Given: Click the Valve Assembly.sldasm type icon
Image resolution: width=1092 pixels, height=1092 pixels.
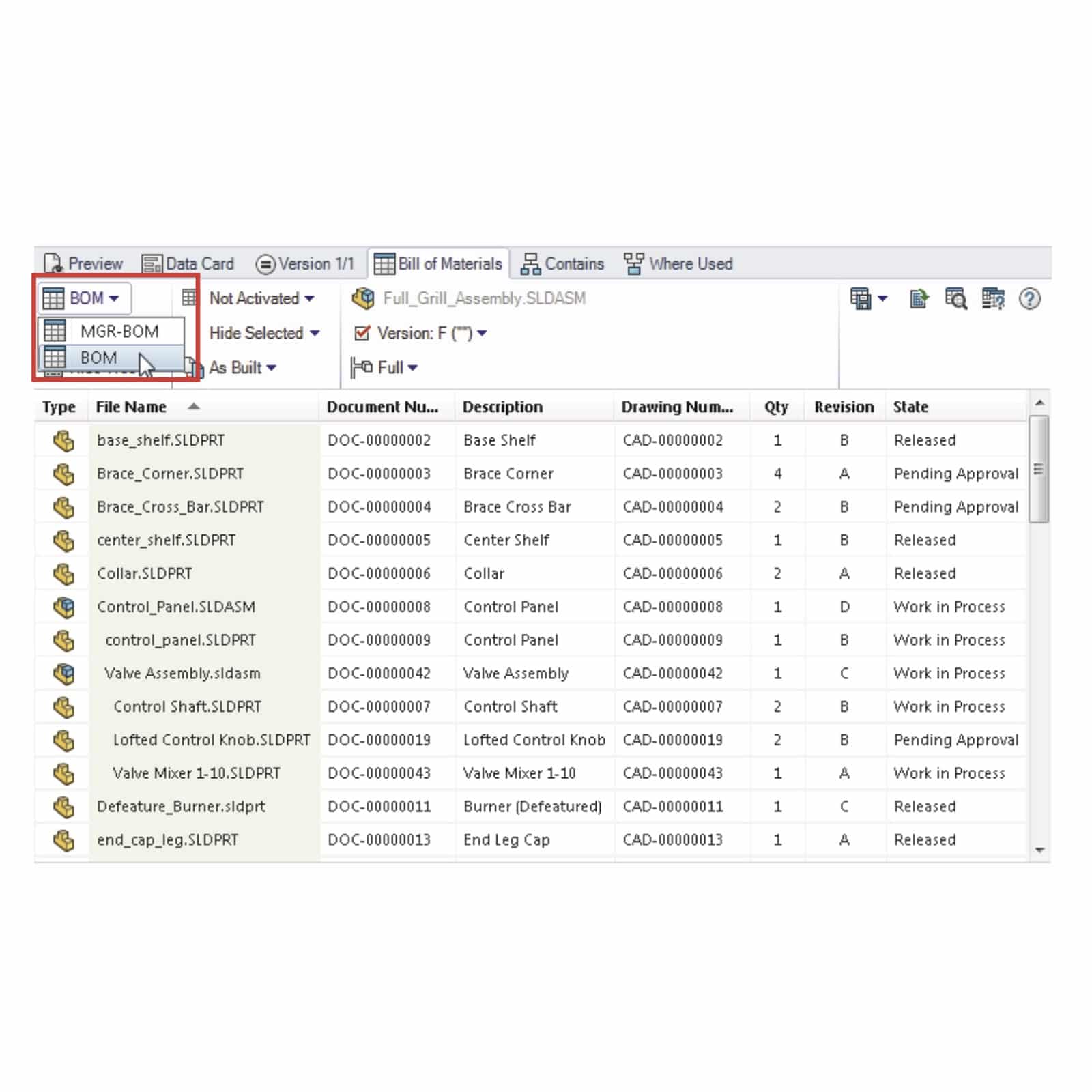Looking at the screenshot, I should 63,674.
